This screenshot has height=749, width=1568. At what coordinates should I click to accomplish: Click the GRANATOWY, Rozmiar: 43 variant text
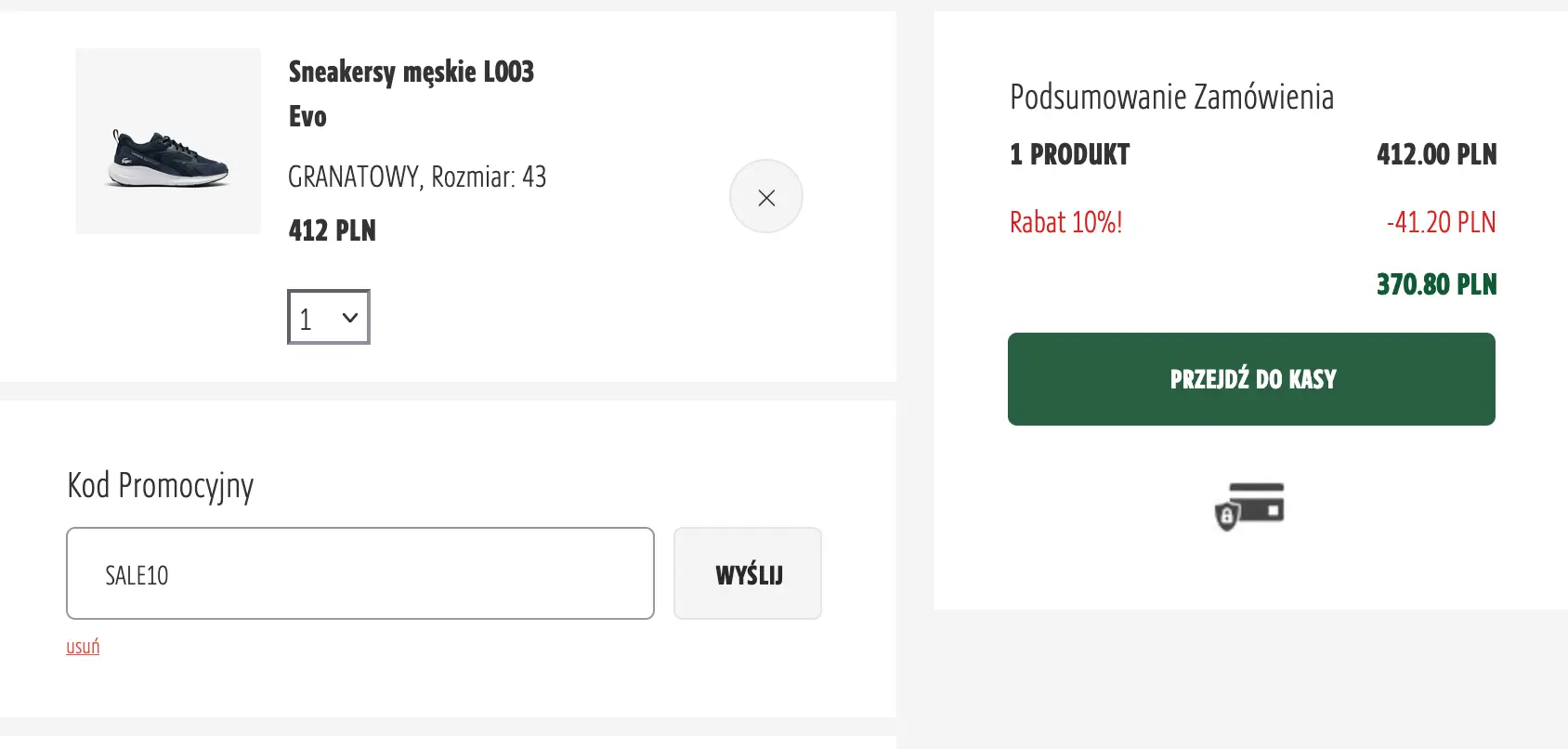click(417, 177)
